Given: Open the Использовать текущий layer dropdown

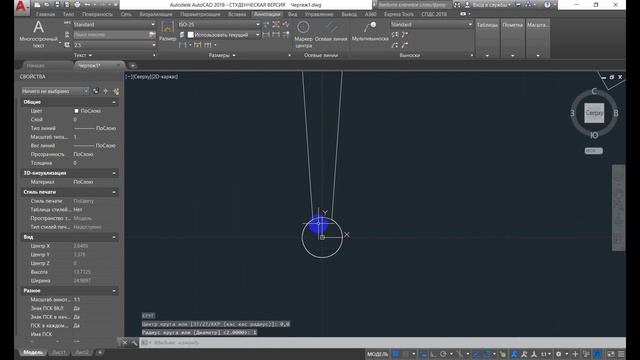Looking at the screenshot, I should coord(223,35).
